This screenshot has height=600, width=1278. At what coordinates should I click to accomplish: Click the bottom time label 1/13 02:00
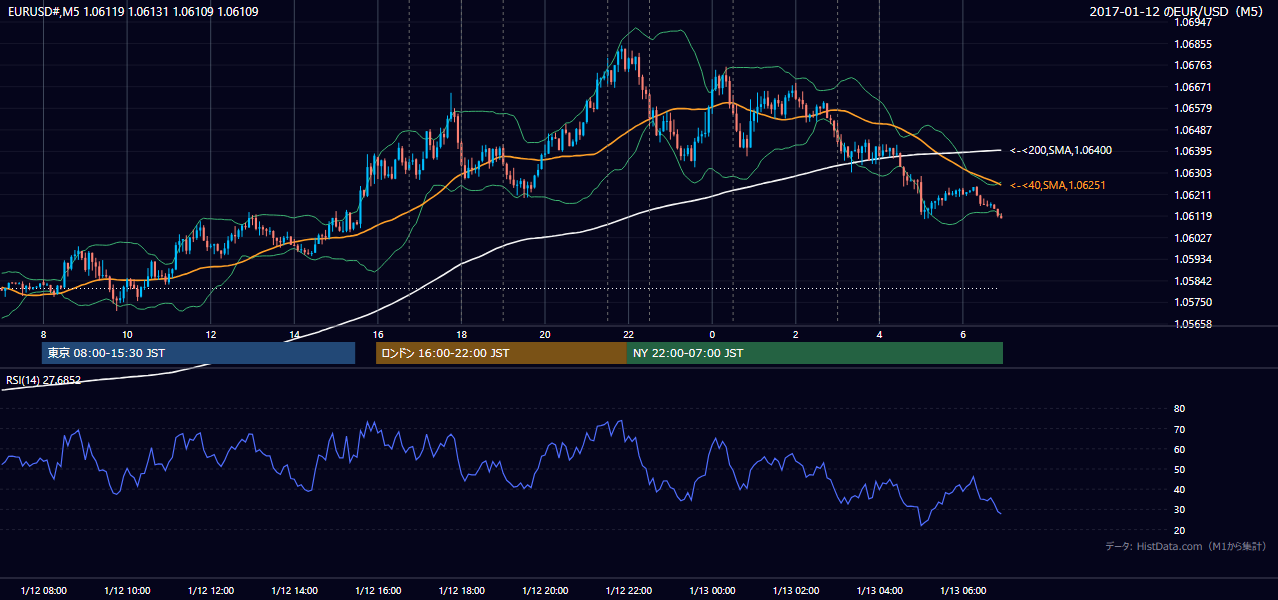pos(796,591)
